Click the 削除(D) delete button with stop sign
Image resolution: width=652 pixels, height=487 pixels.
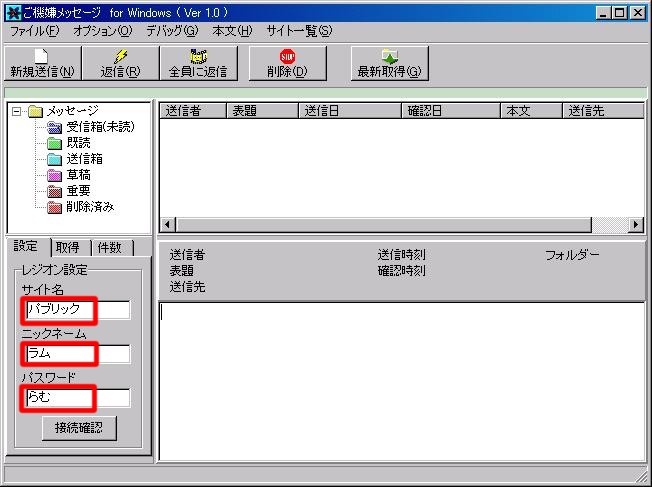(287, 63)
